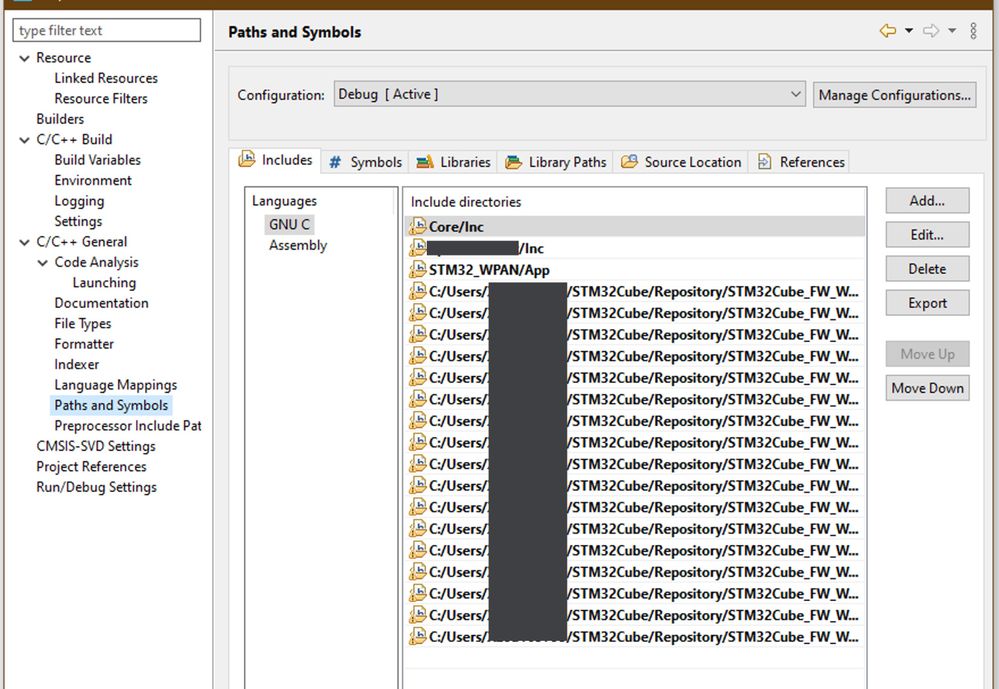The image size is (999, 689).
Task: Collapse the Resource tree node
Action: pyautogui.click(x=24, y=58)
